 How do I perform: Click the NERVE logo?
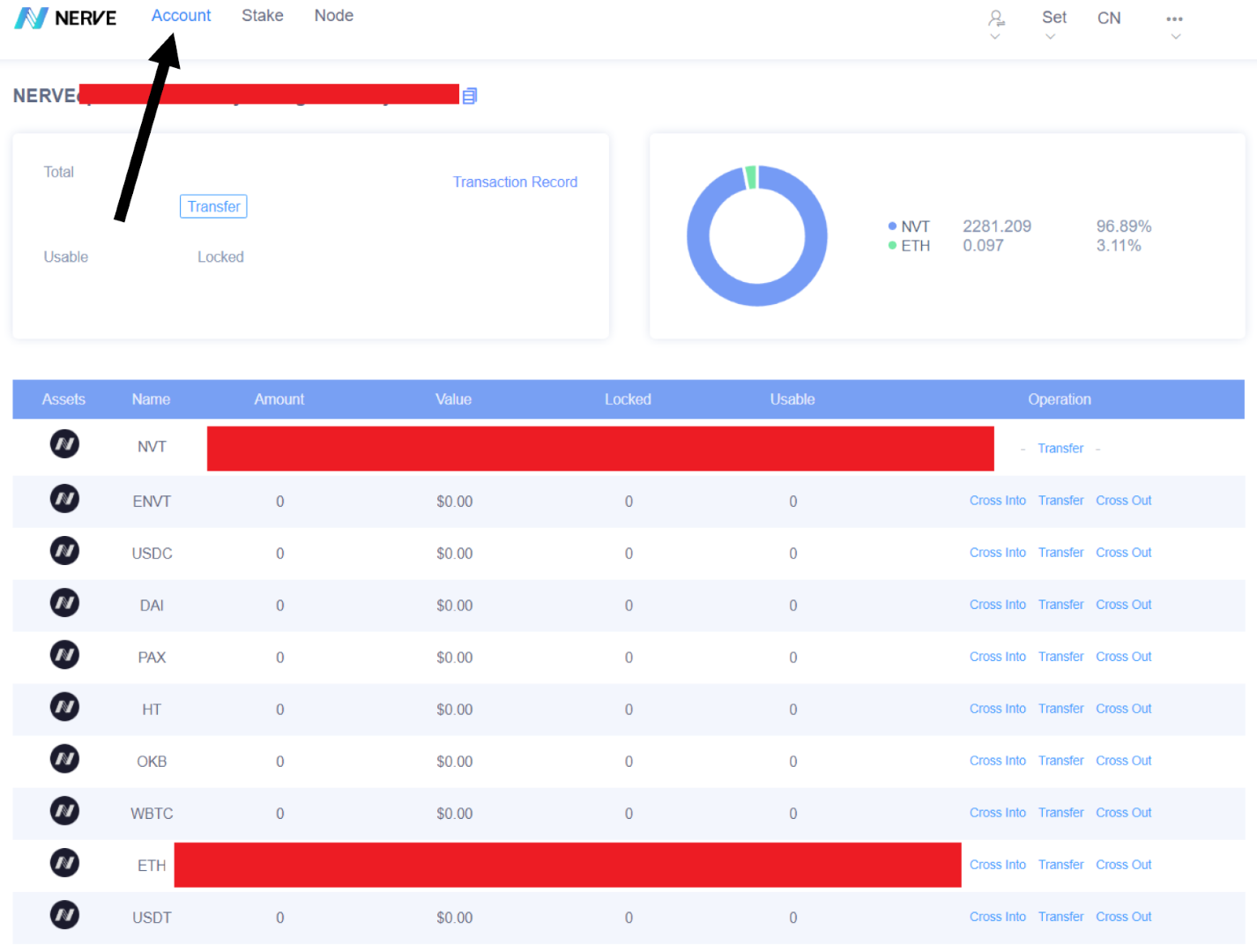click(65, 18)
